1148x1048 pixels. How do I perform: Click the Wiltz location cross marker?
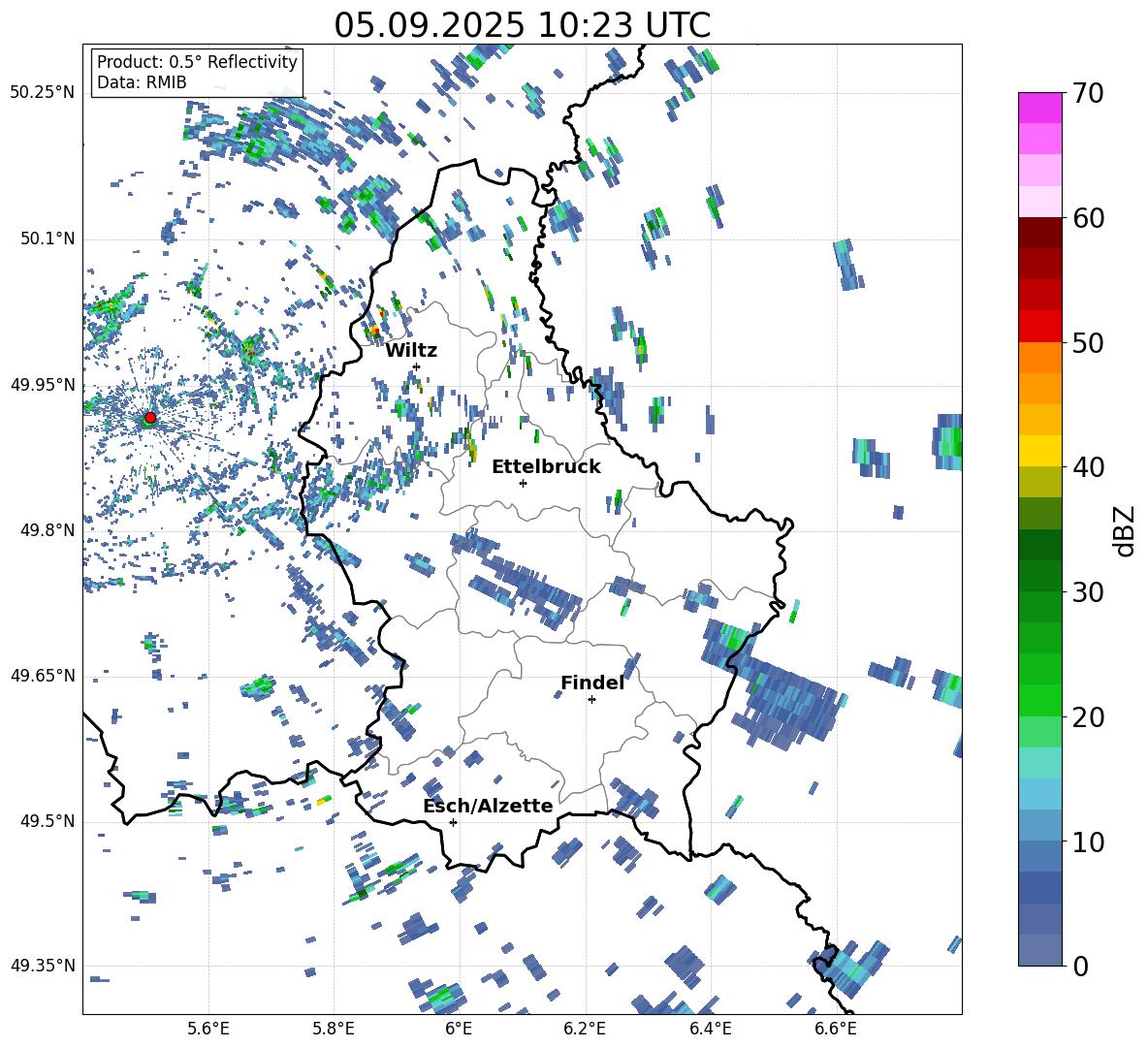coord(417,366)
